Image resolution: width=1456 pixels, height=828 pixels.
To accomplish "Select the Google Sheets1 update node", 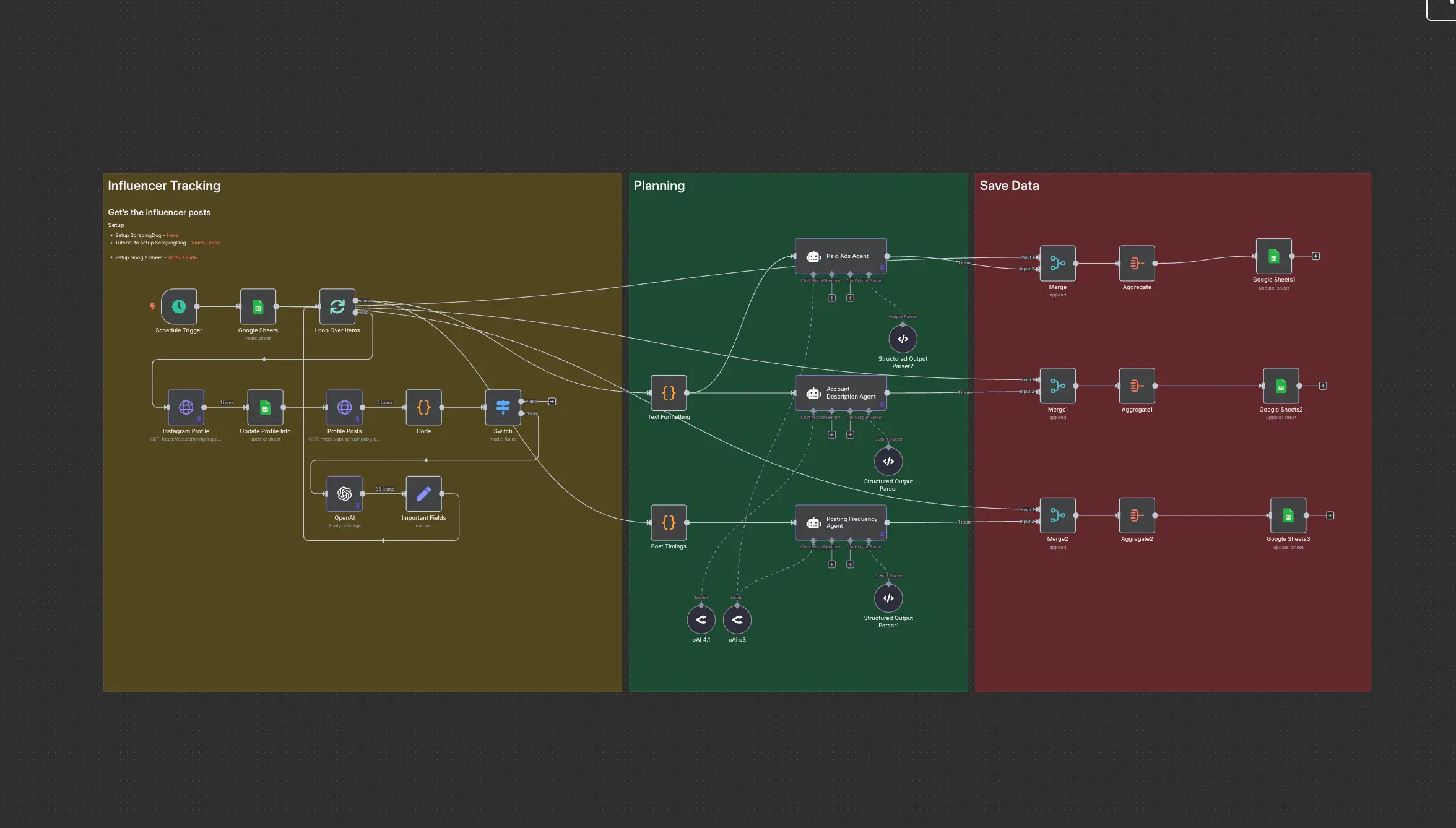I will point(1273,256).
